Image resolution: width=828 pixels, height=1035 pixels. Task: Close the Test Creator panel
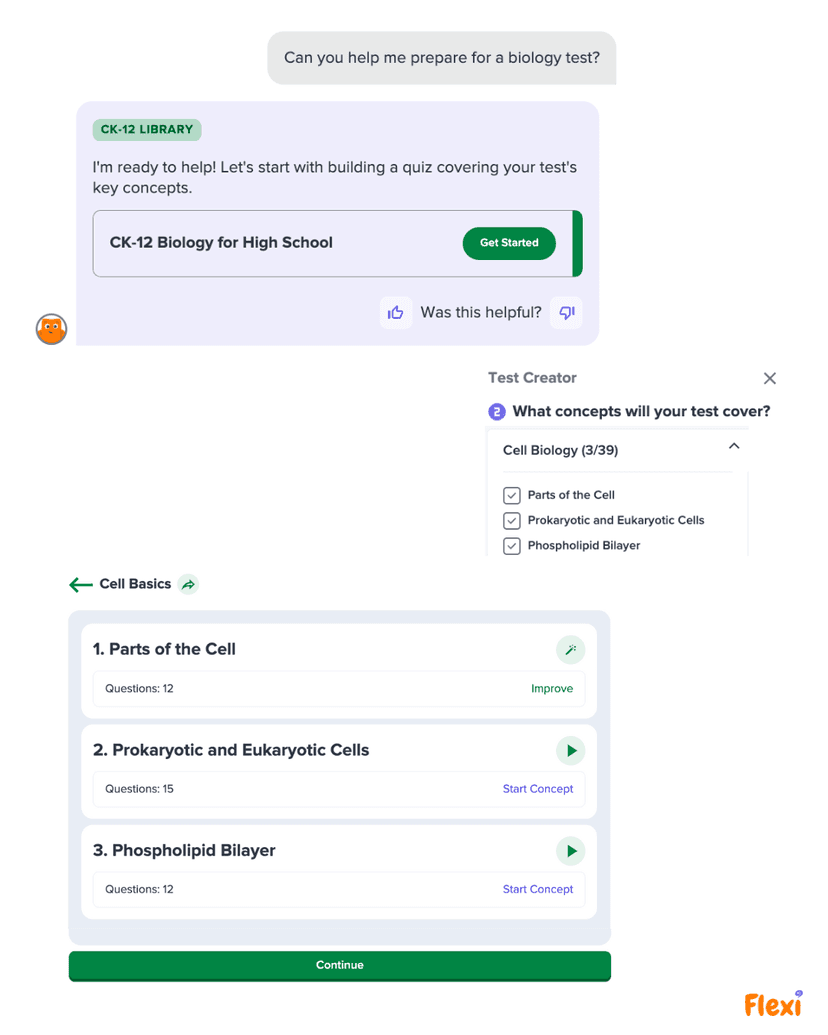click(x=769, y=378)
